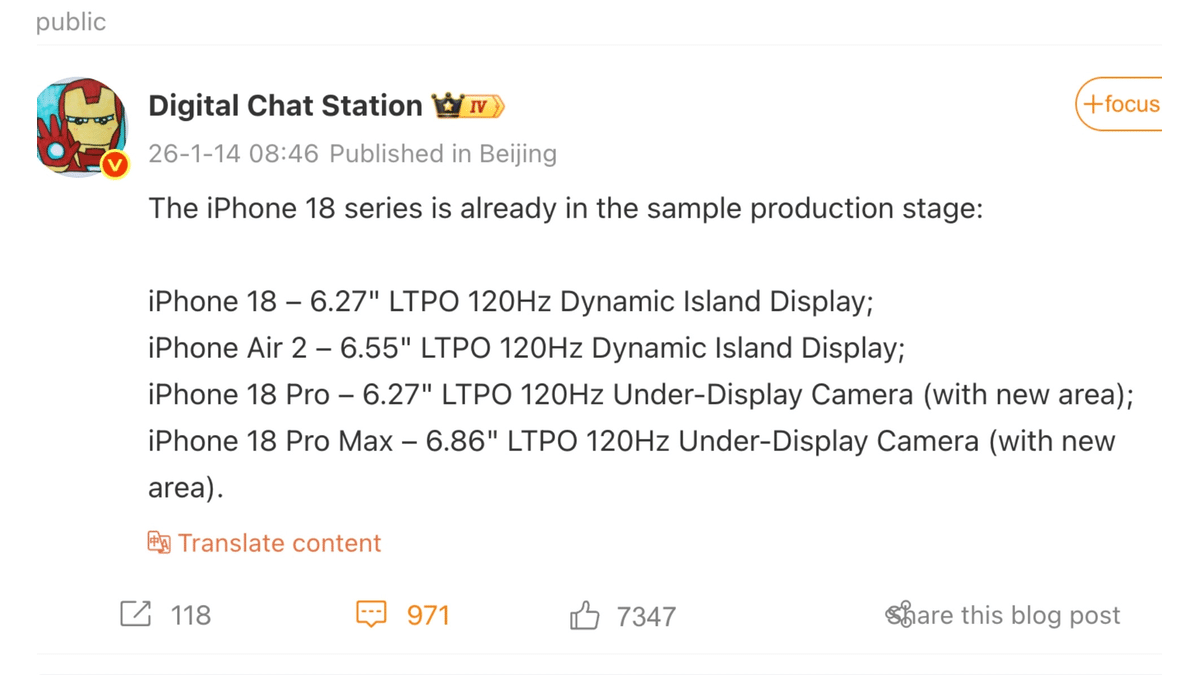Click the orange verified V badge

tap(116, 164)
